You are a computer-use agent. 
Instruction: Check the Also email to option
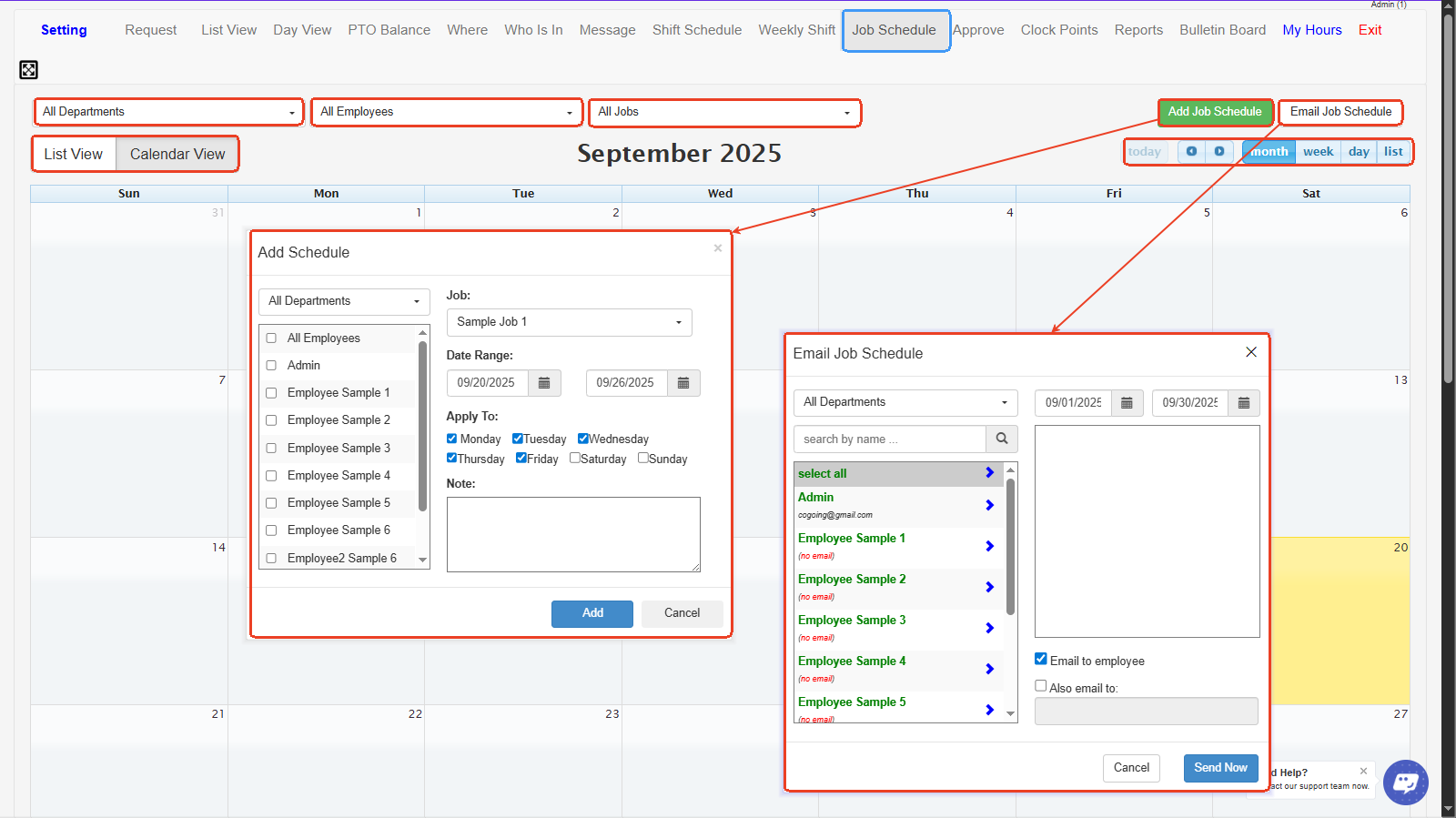[x=1041, y=686]
